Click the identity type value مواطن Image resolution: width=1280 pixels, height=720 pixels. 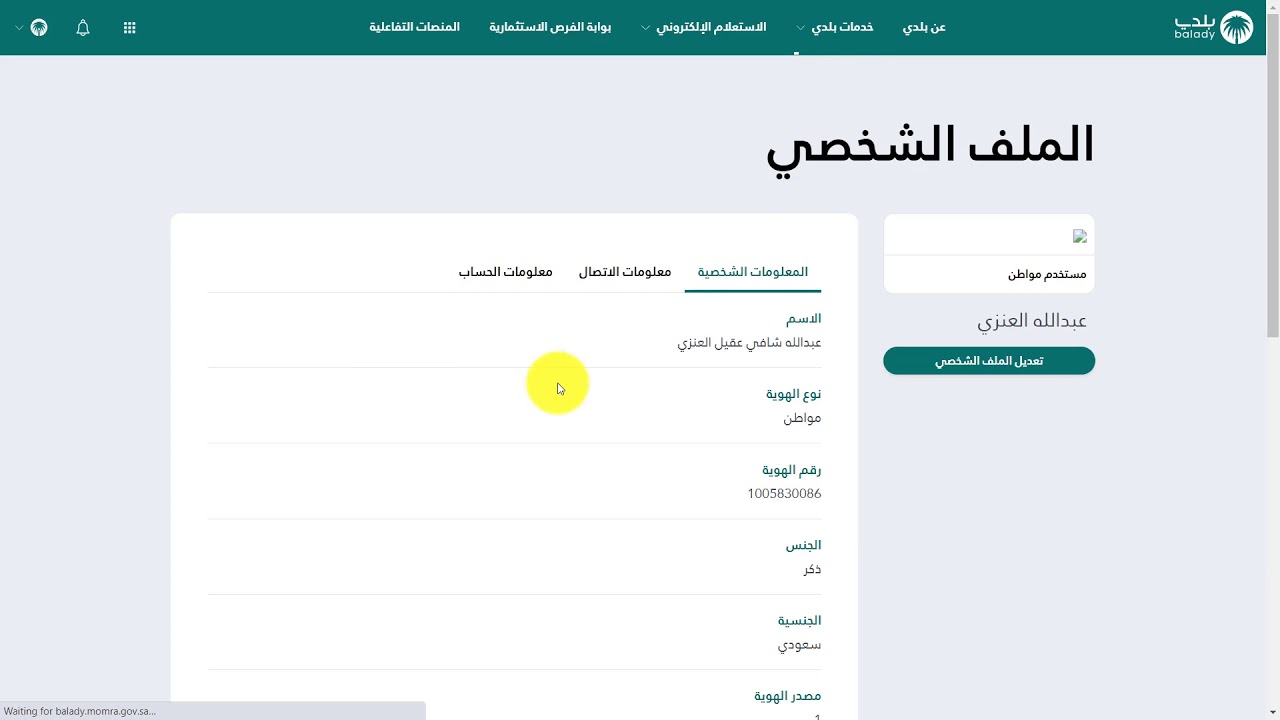pyautogui.click(x=802, y=418)
